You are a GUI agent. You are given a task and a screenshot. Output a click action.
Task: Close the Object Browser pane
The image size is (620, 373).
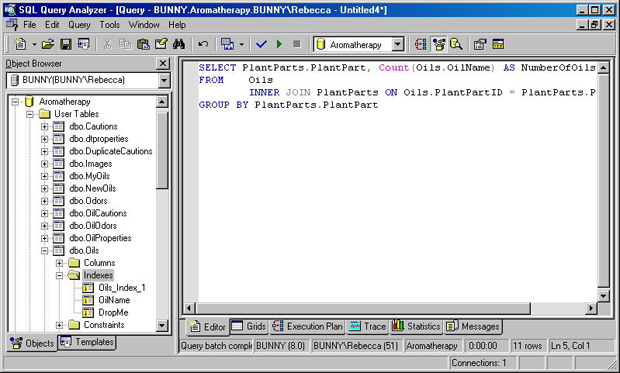(163, 63)
